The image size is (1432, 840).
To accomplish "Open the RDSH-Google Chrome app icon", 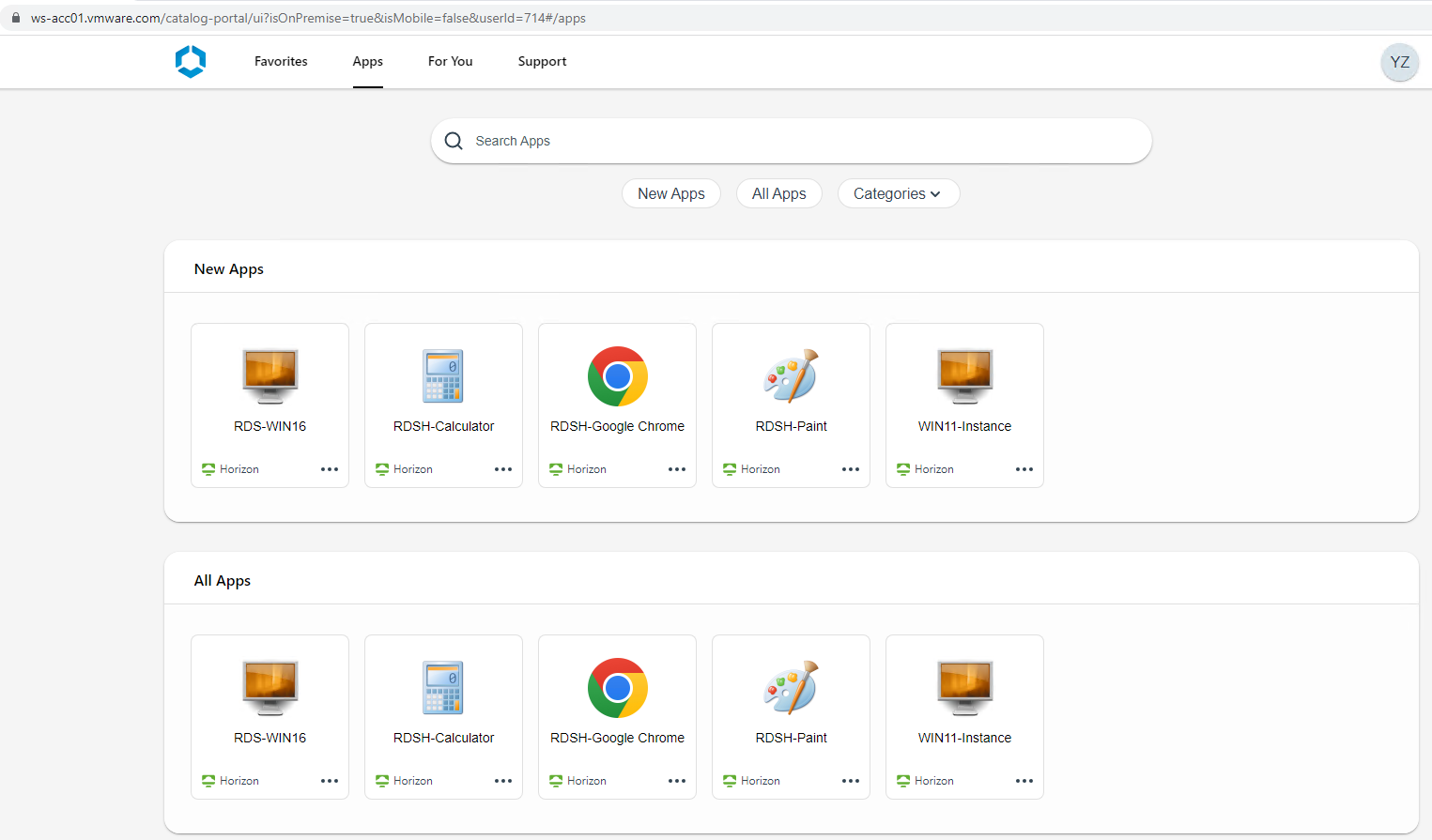I will tap(617, 376).
